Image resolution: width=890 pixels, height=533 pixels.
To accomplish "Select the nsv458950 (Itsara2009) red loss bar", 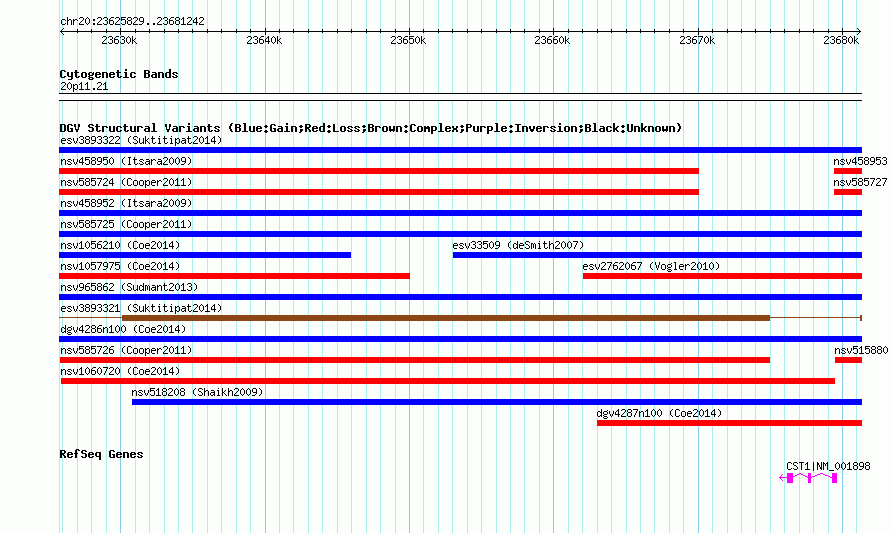I will (x=379, y=171).
